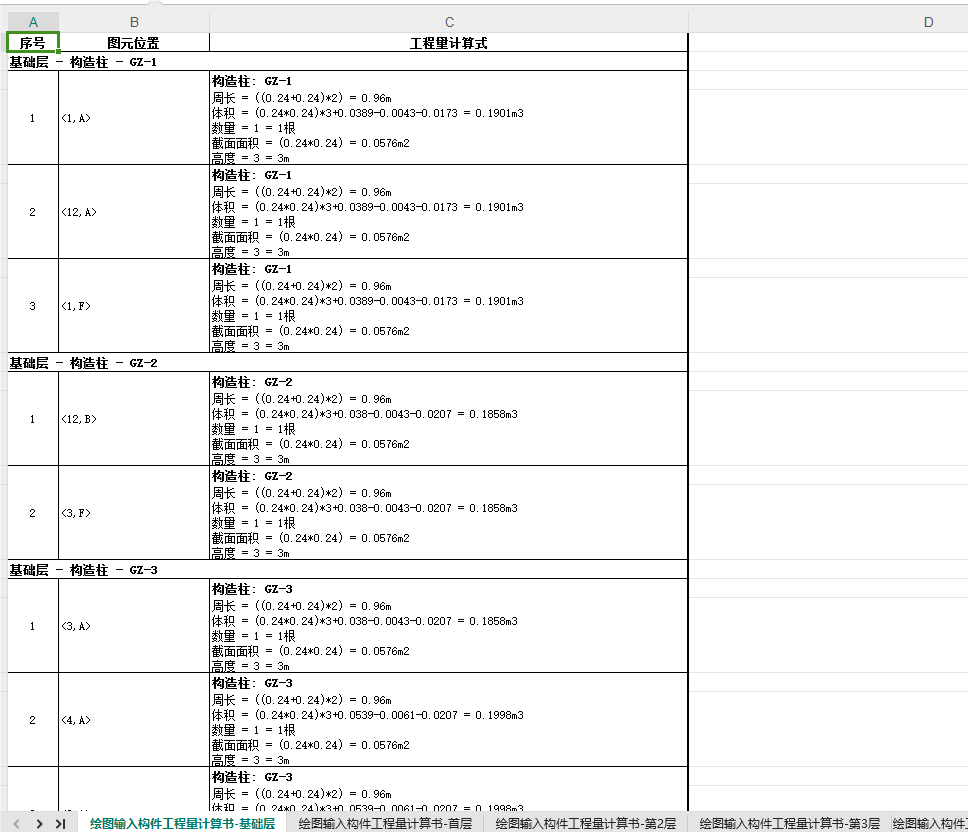
Task: Jump to the last sheet tab arrow
Action: tap(60, 823)
